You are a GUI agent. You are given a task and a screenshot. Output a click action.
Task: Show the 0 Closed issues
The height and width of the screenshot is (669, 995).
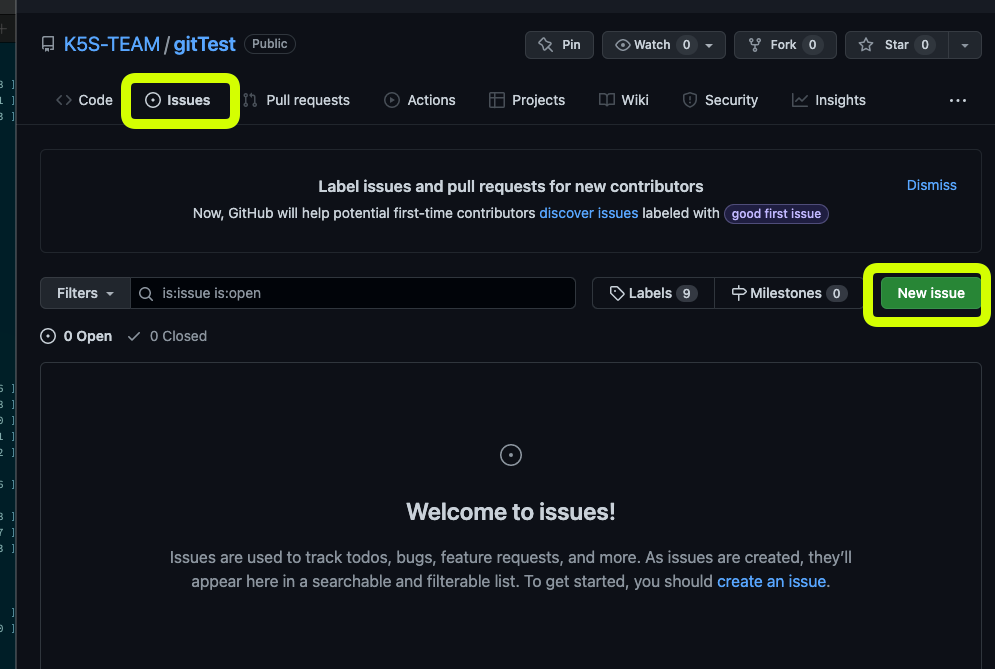[x=167, y=336]
